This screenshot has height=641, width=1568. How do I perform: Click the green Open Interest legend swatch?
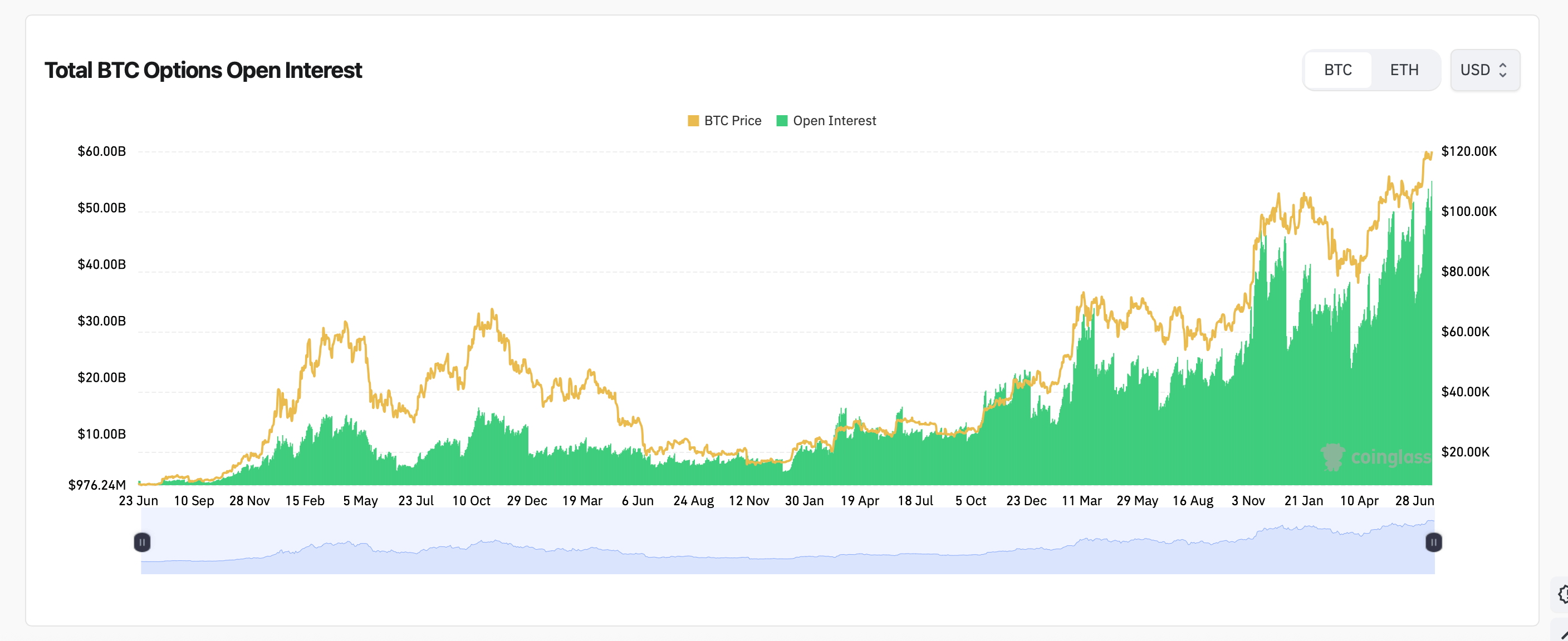(x=782, y=120)
